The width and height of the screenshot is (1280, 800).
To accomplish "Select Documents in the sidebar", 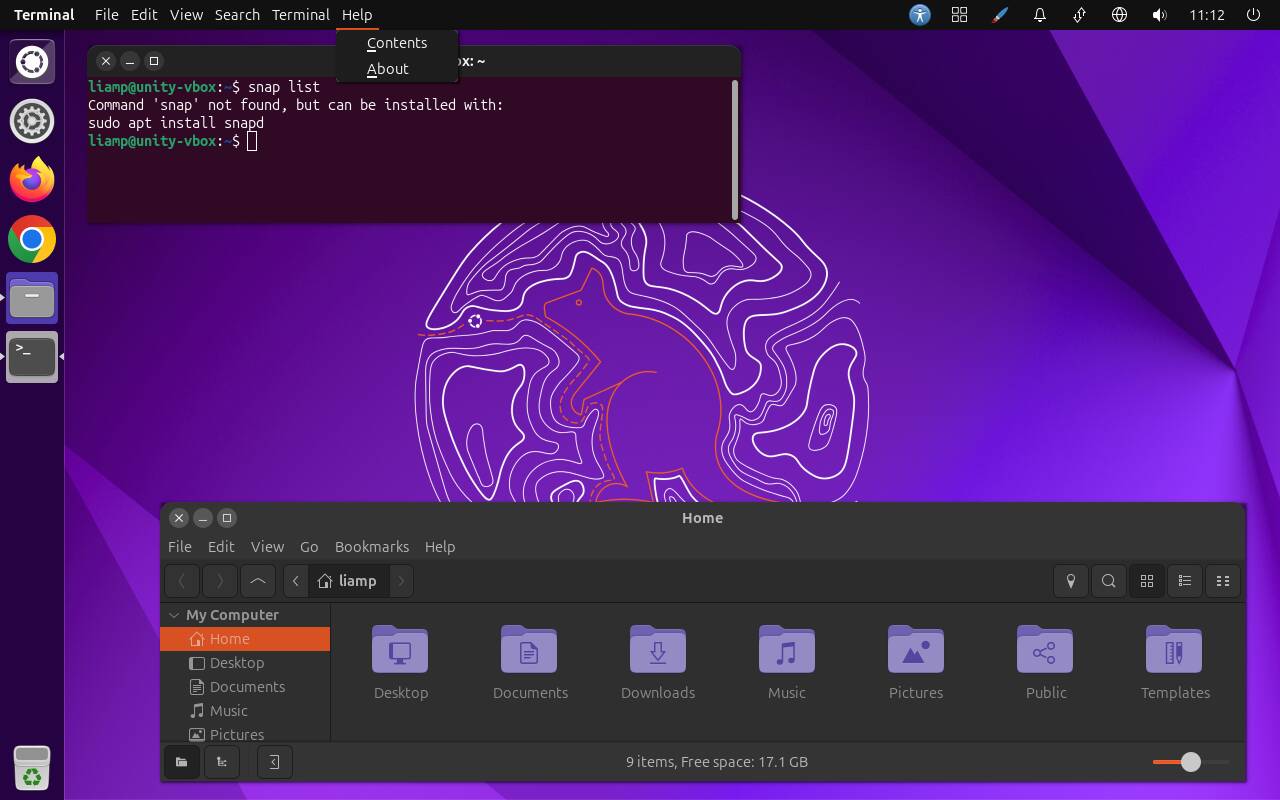I will click(247, 687).
